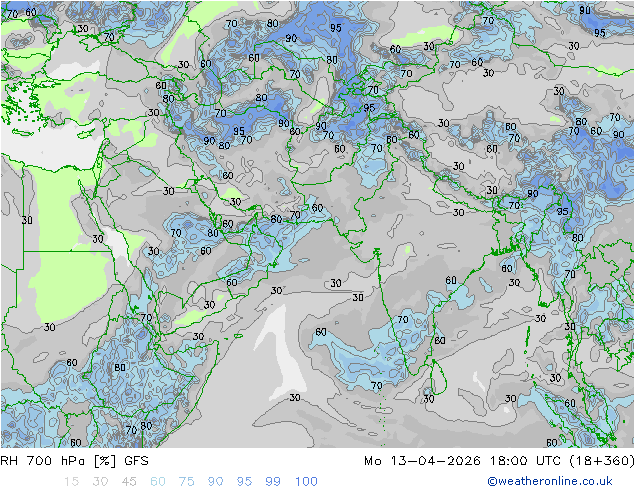Viewport: 634px width, 490px height.
Task: Select the 45 value in the colour legend
Action: point(129,482)
